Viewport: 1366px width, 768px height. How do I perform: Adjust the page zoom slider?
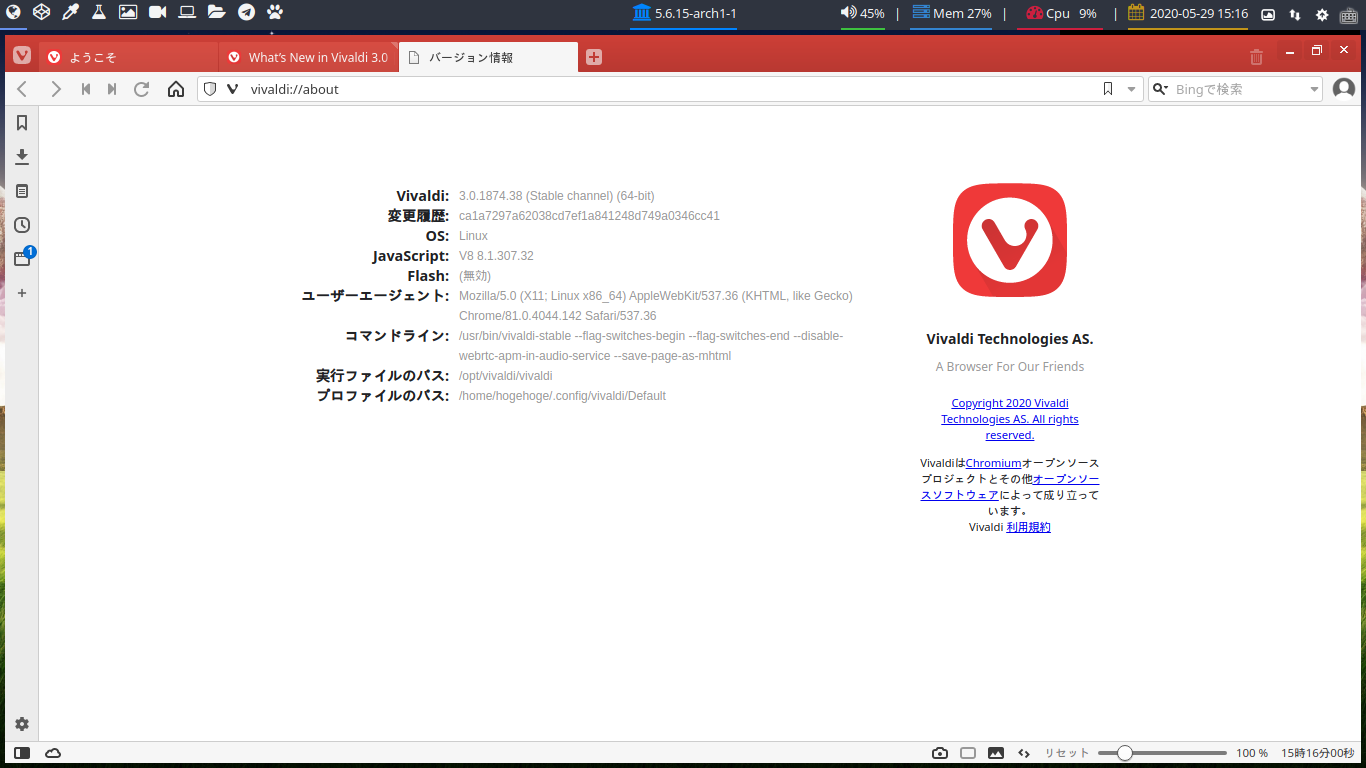(1162, 753)
